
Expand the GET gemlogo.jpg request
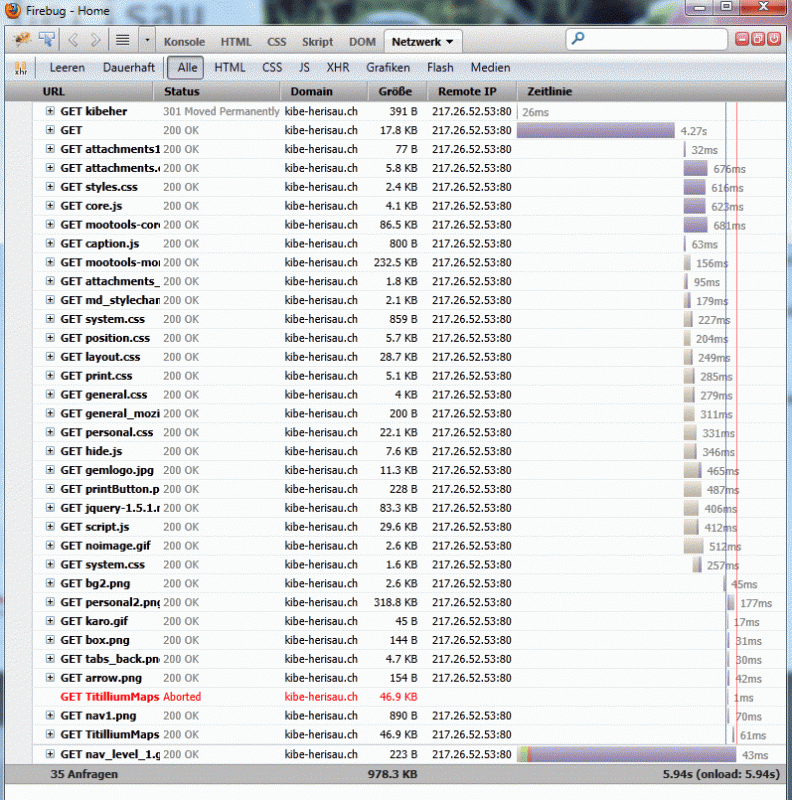coord(50,469)
